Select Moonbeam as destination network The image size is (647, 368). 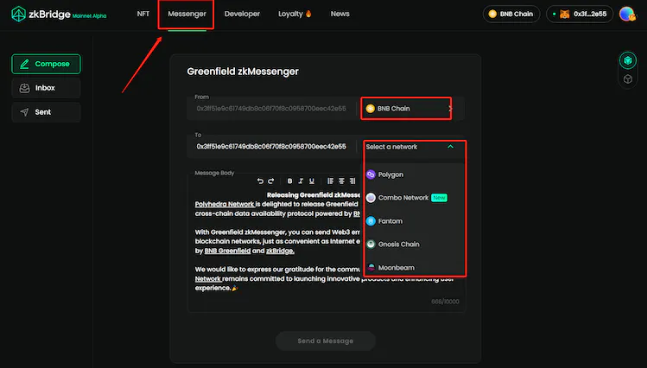pos(414,267)
